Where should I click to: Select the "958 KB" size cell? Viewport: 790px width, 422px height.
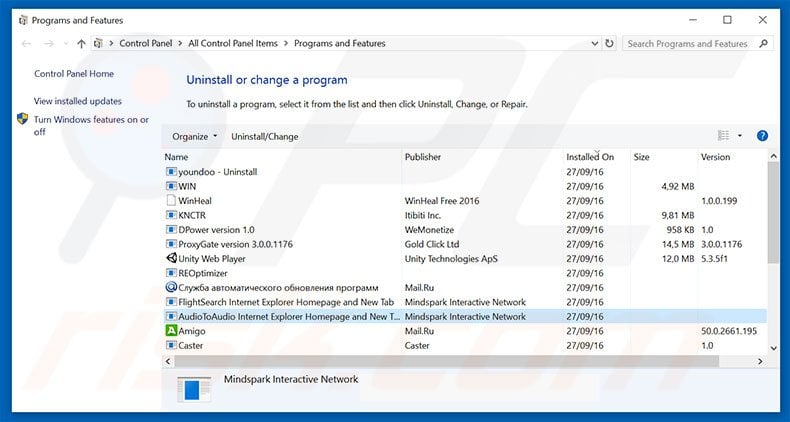point(680,230)
